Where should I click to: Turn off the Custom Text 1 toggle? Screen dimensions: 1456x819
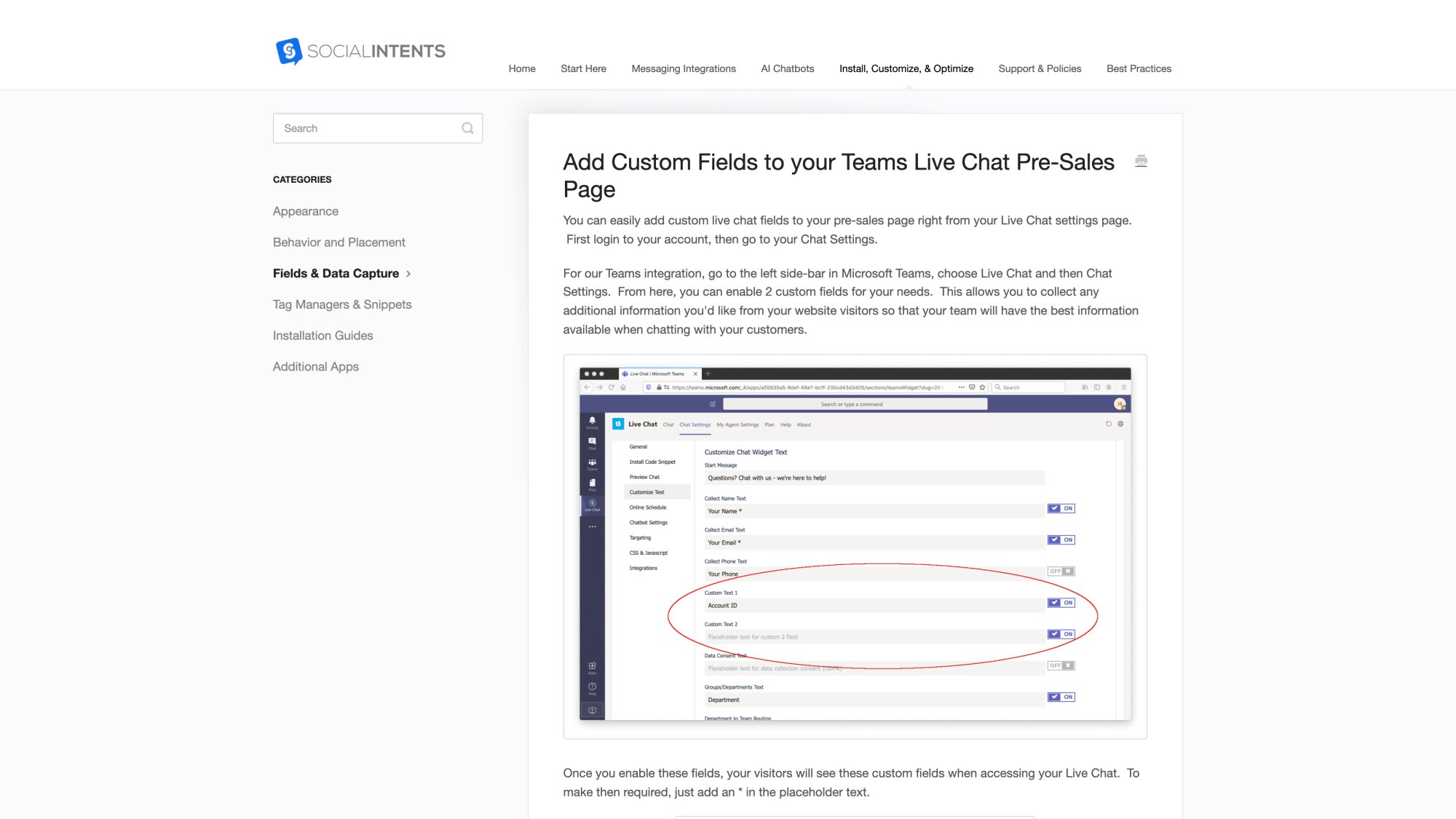click(1061, 602)
